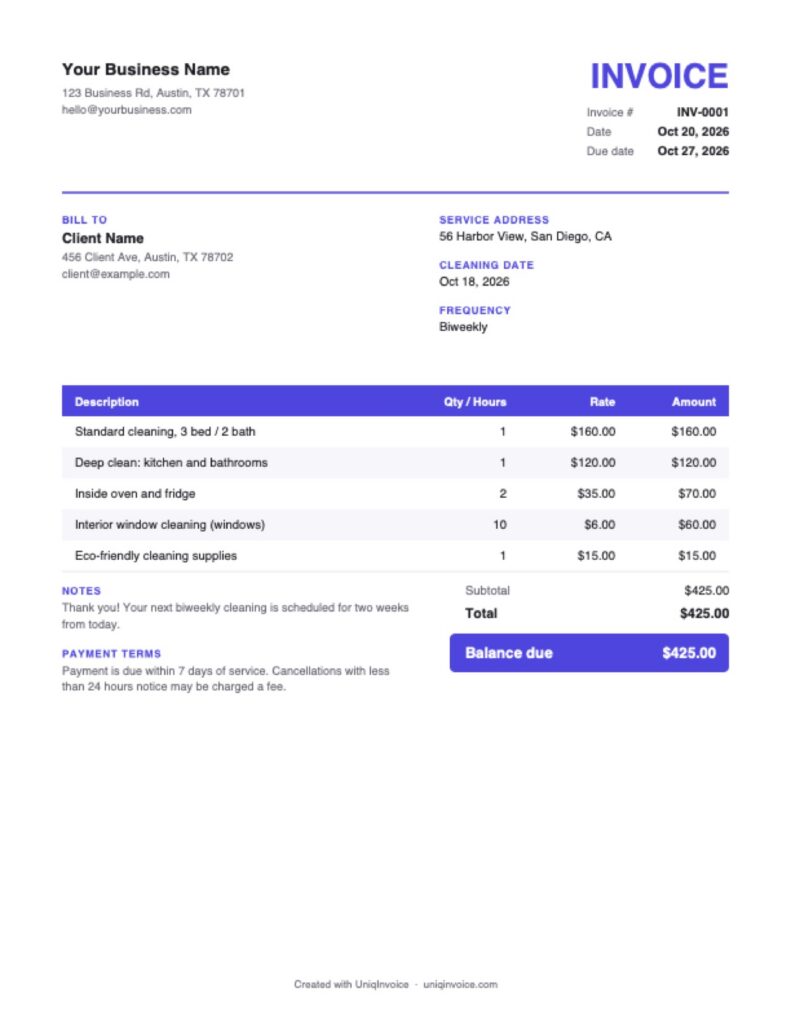Screen dimensions: 791x1024
Task: Click the 'Qty / Hours' column header
Action: [x=475, y=402]
